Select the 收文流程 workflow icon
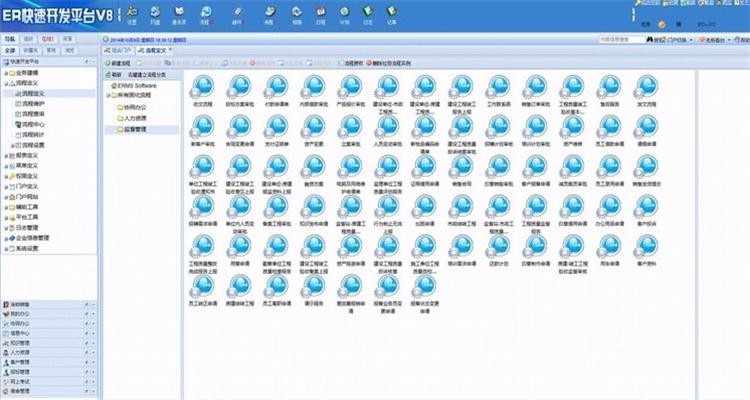This screenshot has width=750, height=400. (202, 87)
